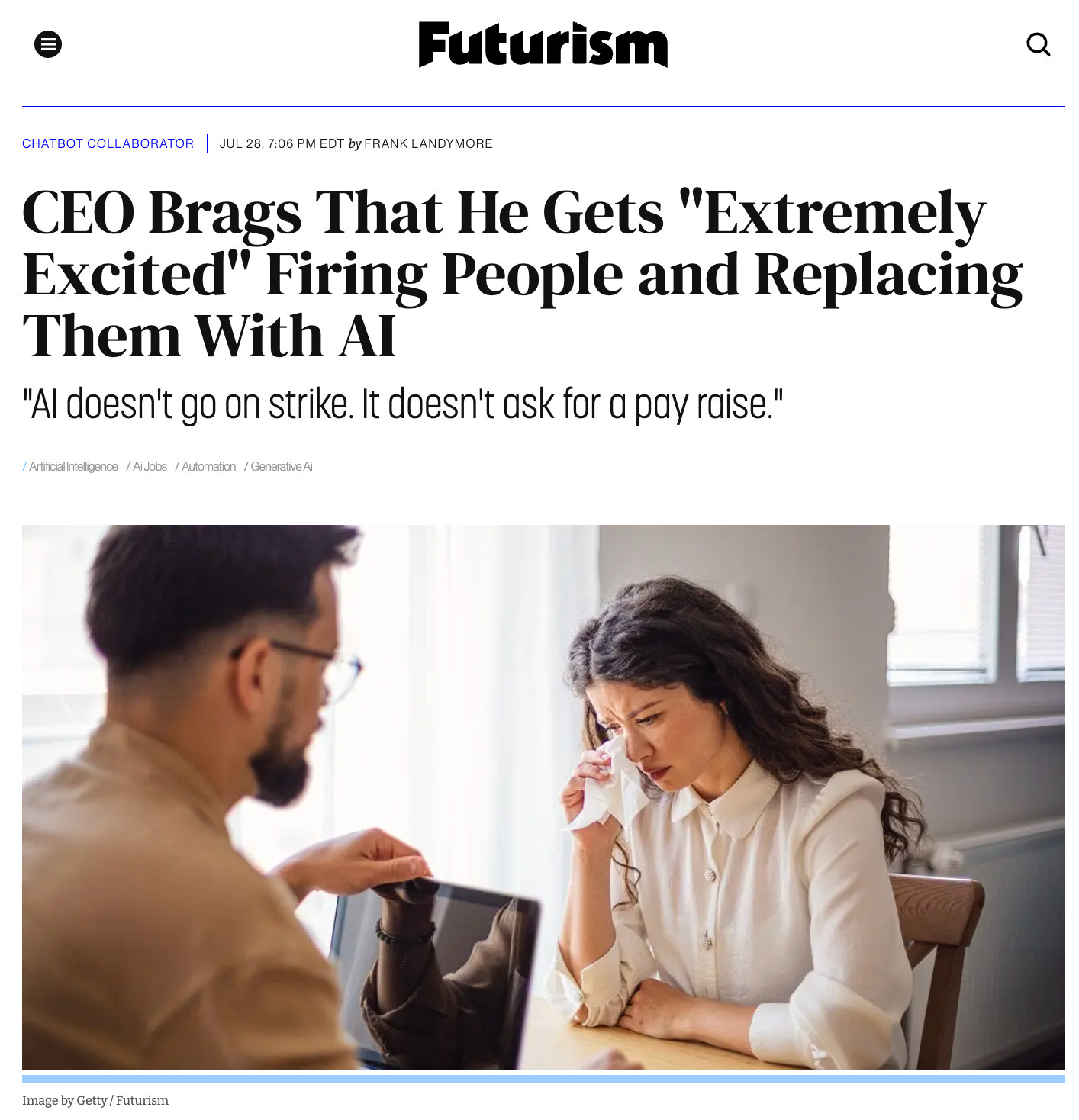The width and height of the screenshot is (1079, 1120).
Task: Click the light blue bar below the image
Action: (543, 1079)
